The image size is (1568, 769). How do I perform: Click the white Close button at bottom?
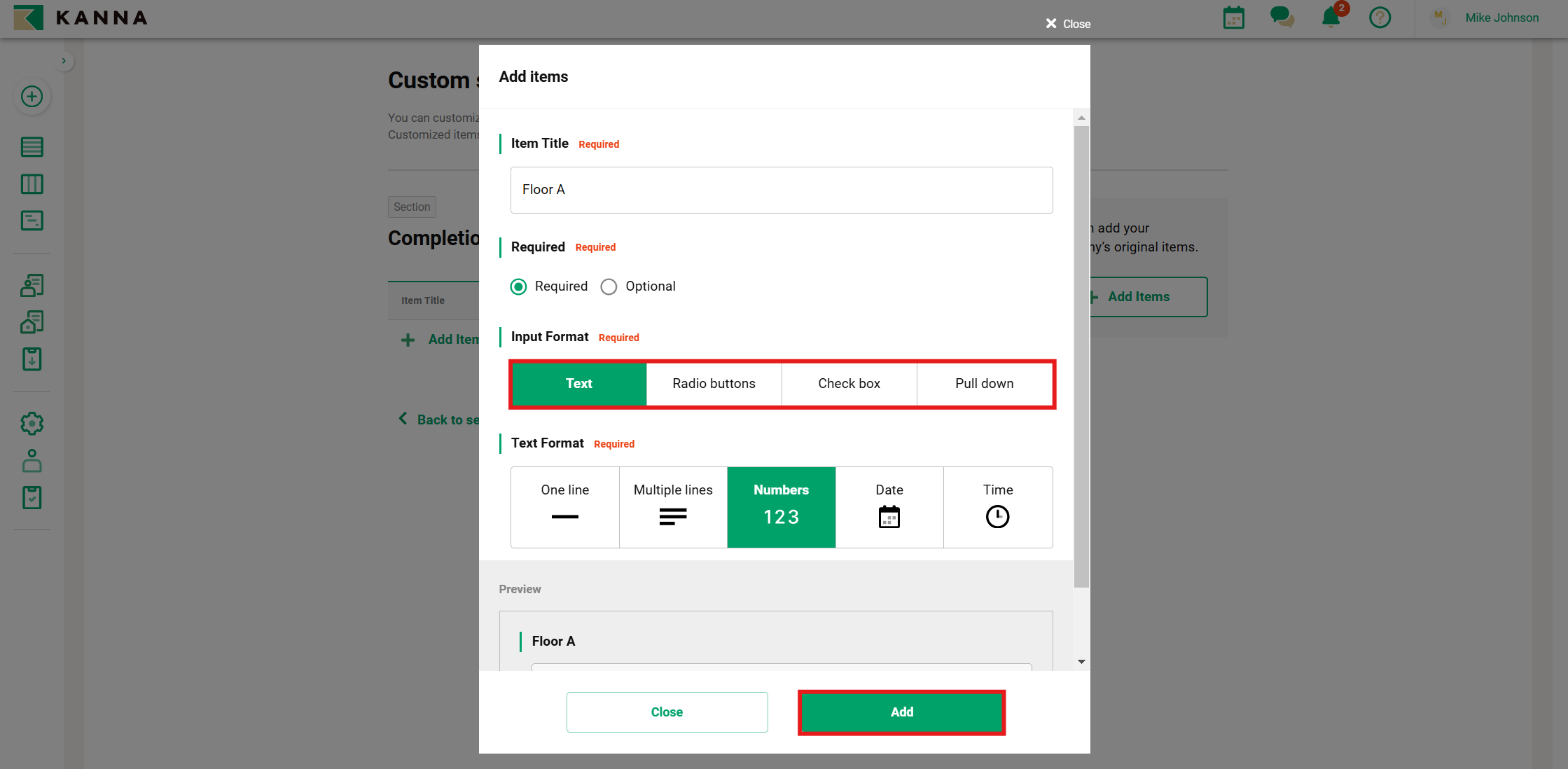[x=667, y=712]
